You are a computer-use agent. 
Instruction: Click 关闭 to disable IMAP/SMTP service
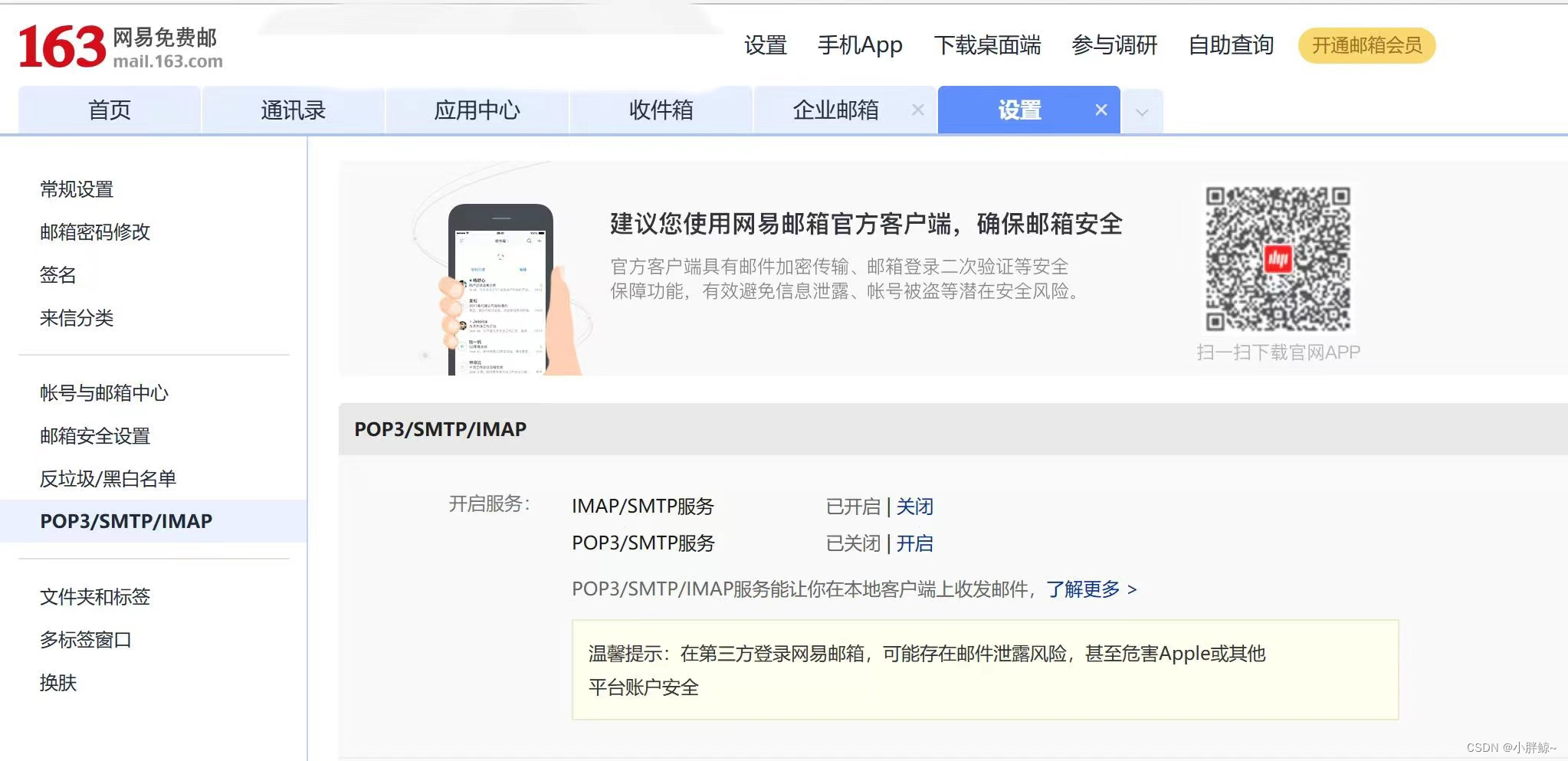point(915,507)
